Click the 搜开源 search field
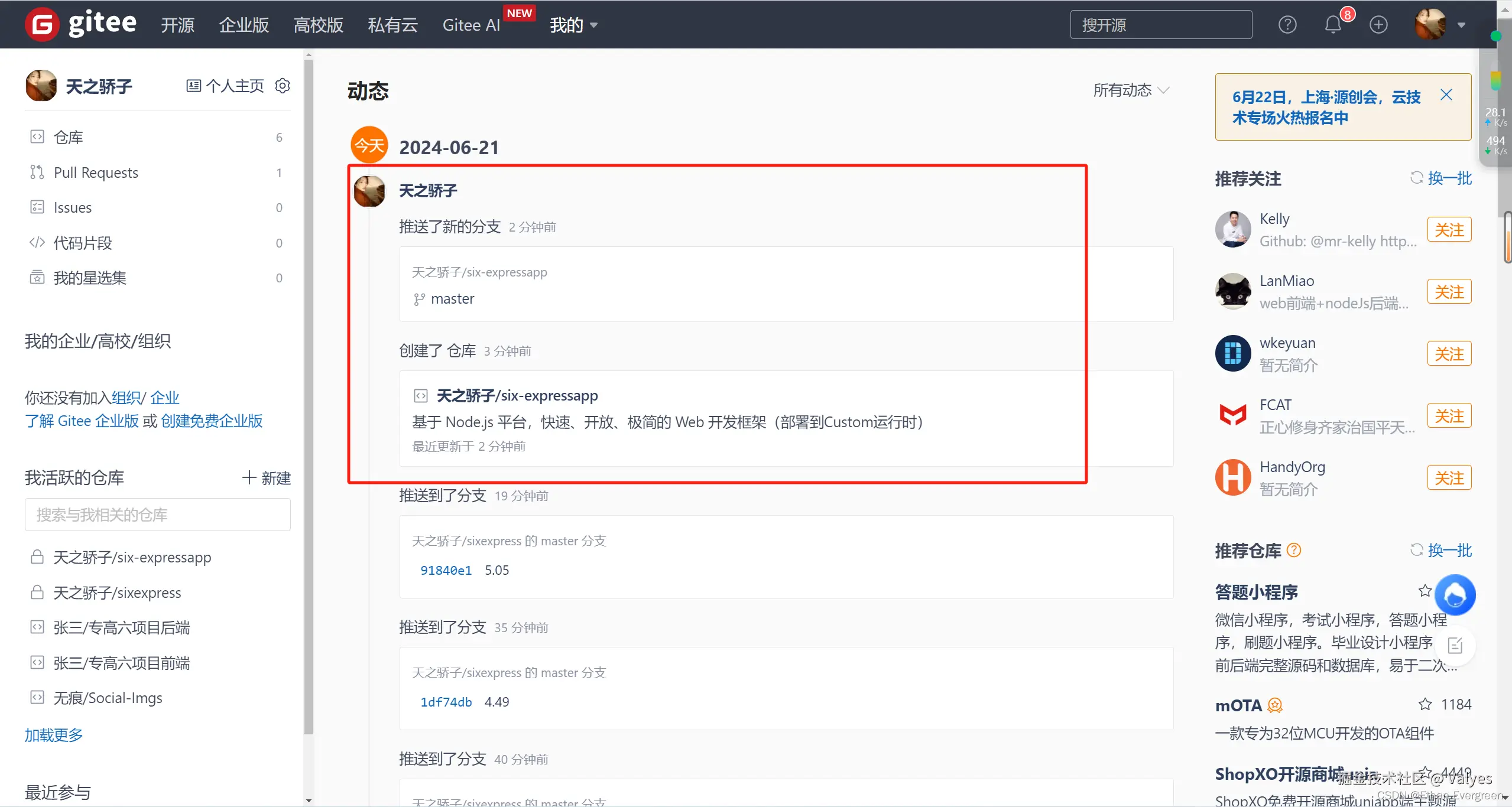Image resolution: width=1512 pixels, height=807 pixels. pos(1160,25)
